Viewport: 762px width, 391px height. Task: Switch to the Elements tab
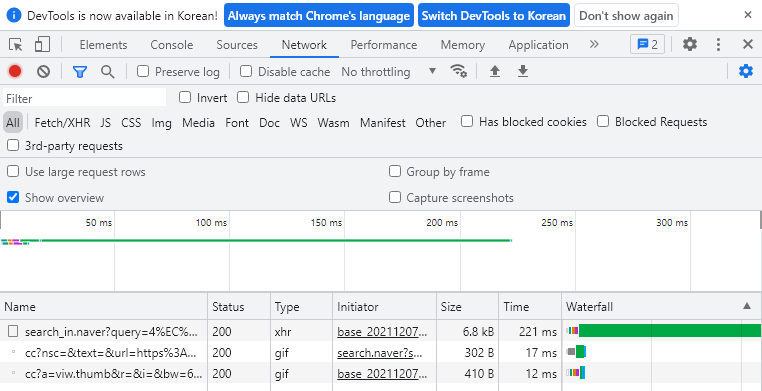point(103,45)
